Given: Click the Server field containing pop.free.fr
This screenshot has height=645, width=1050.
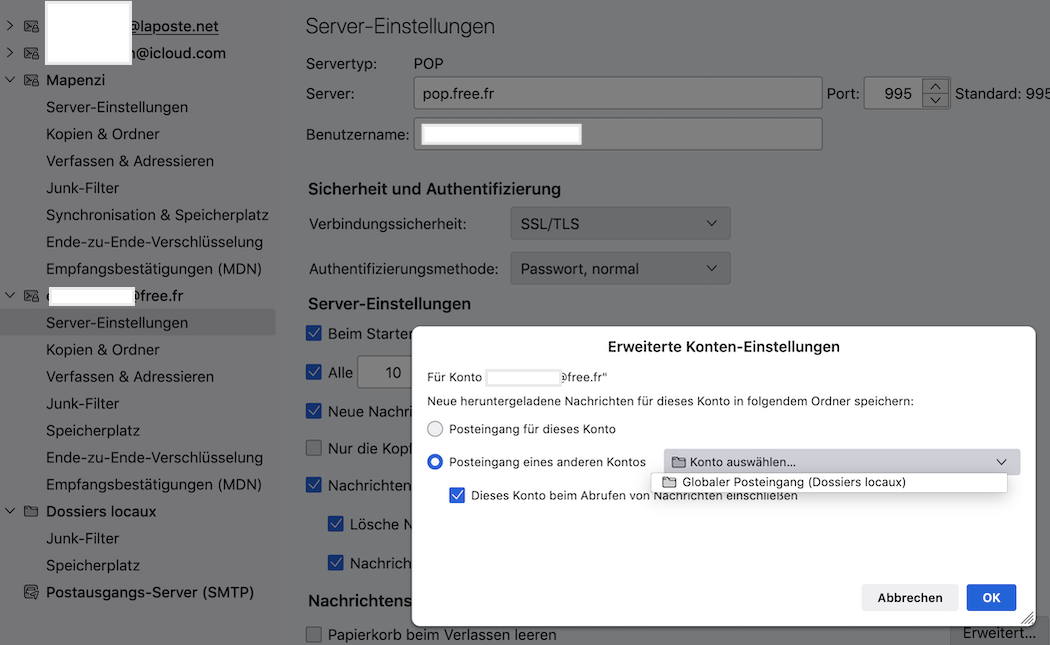Looking at the screenshot, I should (616, 93).
